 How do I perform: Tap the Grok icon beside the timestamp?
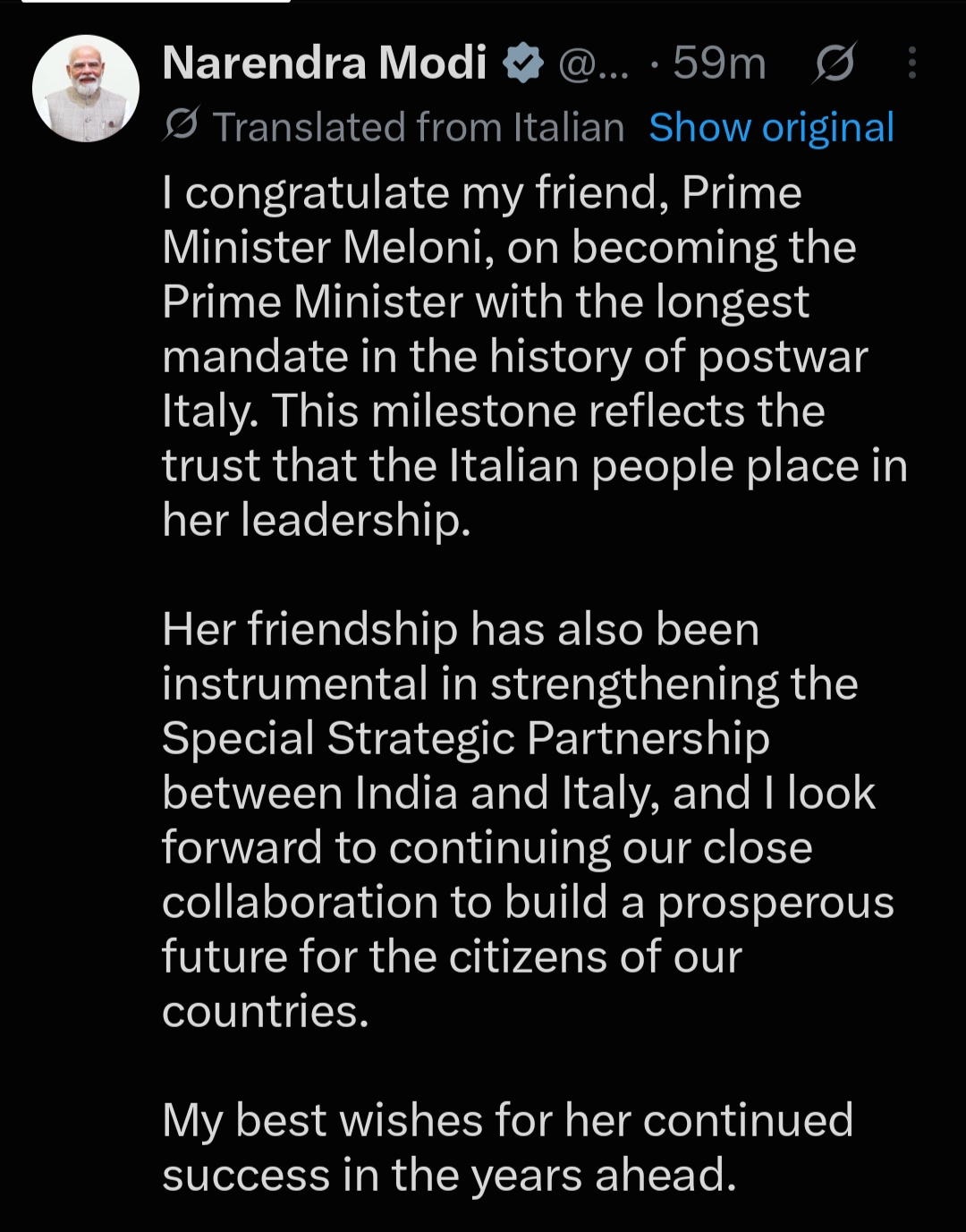[x=835, y=64]
